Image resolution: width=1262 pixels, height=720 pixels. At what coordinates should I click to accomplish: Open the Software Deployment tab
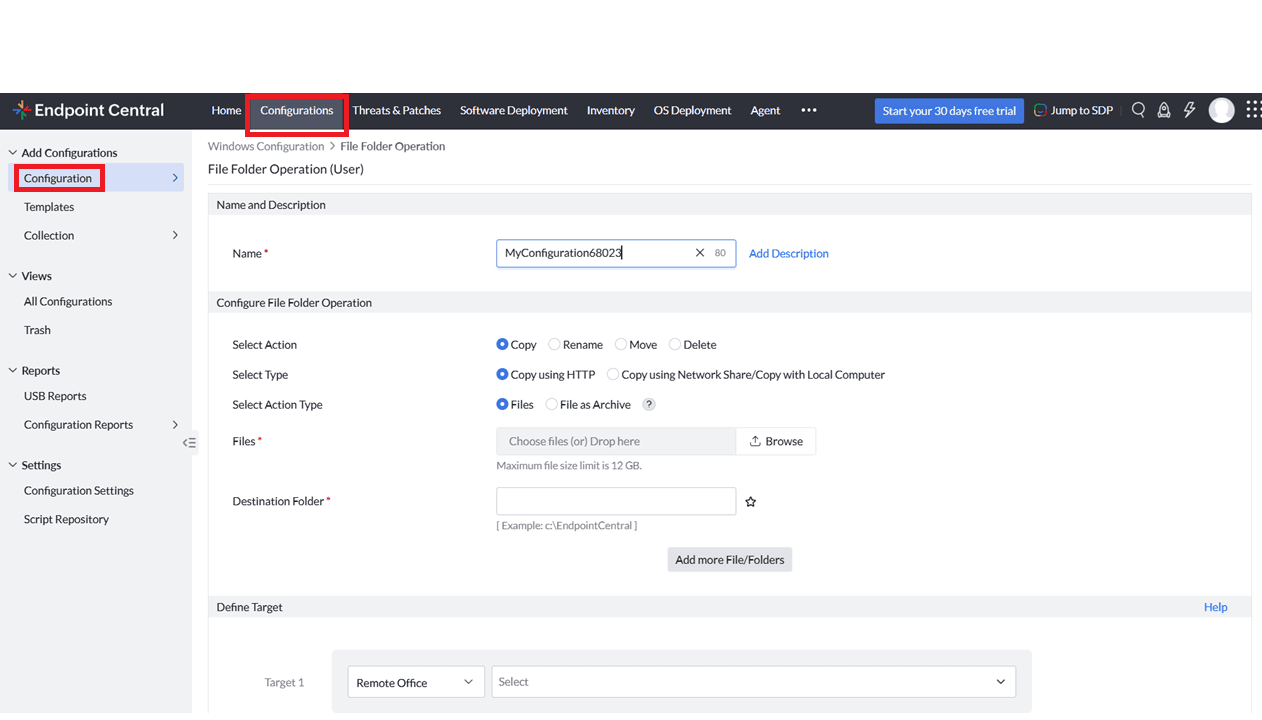(x=514, y=110)
